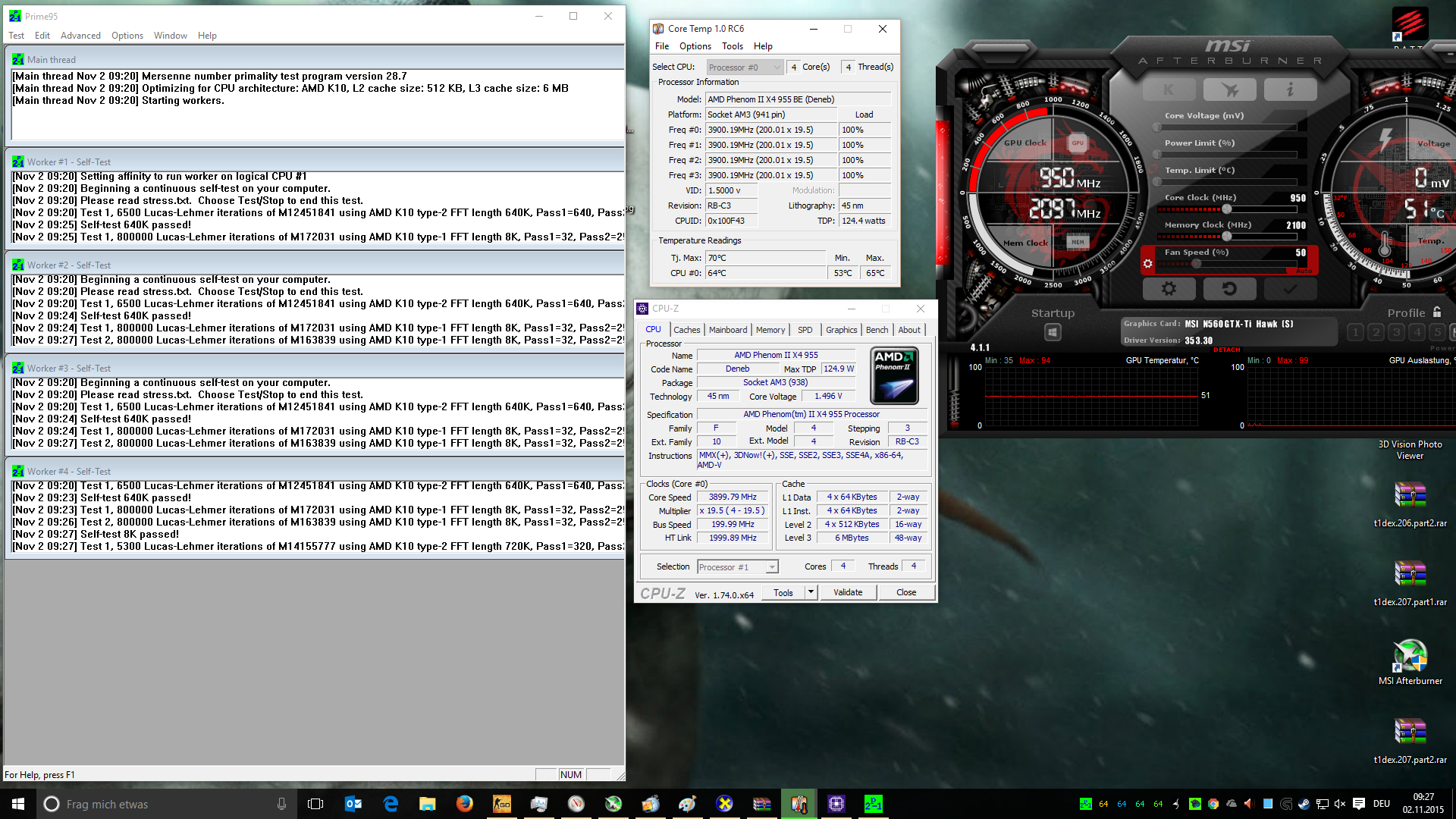Open the Prime95 Window menu

pyautogui.click(x=171, y=36)
